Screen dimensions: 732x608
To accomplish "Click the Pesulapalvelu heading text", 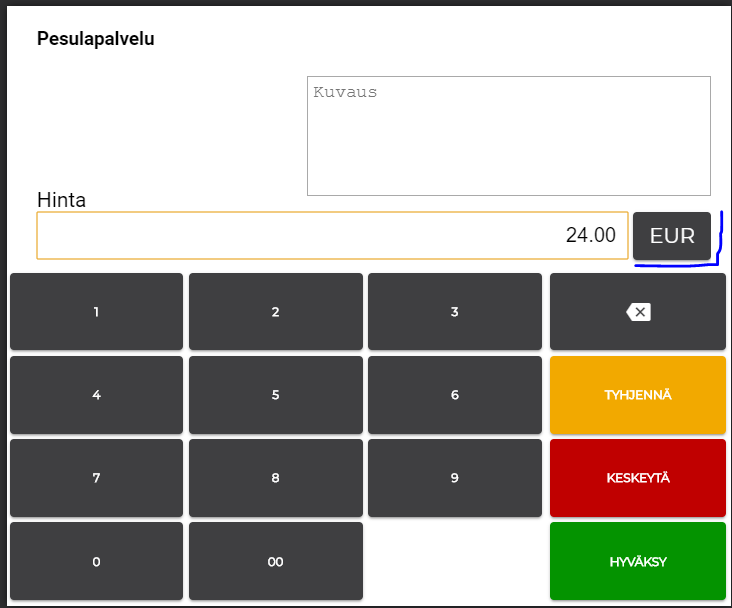I will [96, 40].
